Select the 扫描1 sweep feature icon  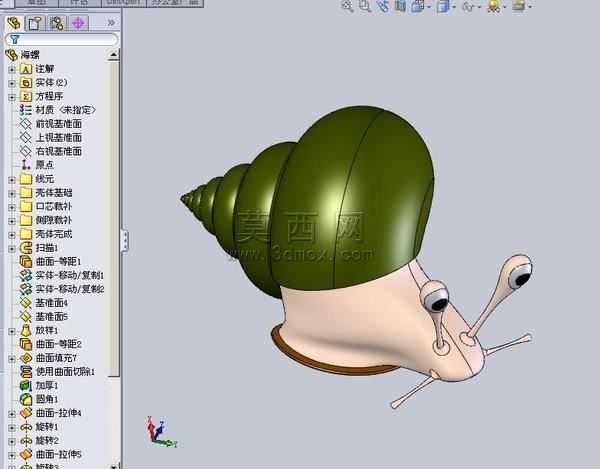(26, 248)
